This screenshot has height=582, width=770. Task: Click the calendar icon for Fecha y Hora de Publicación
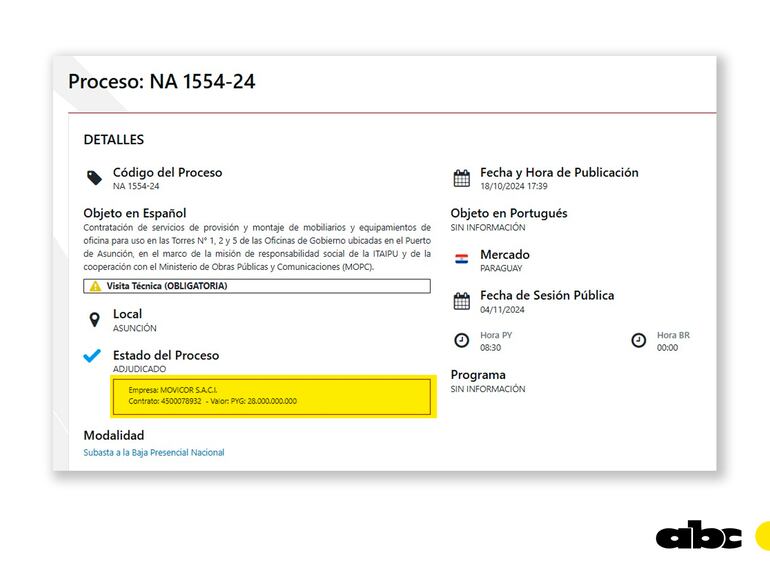[461, 179]
